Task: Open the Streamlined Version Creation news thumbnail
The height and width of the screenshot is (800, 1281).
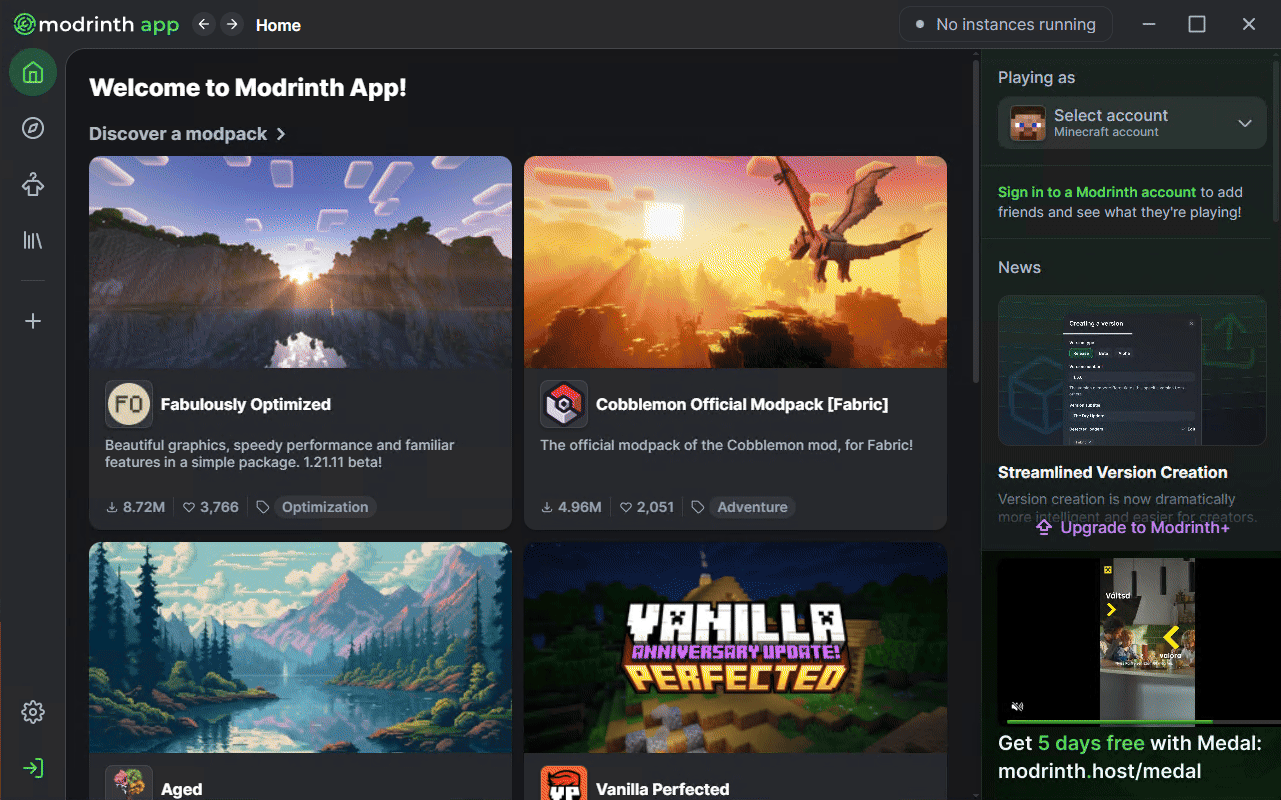Action: pyautogui.click(x=1131, y=370)
